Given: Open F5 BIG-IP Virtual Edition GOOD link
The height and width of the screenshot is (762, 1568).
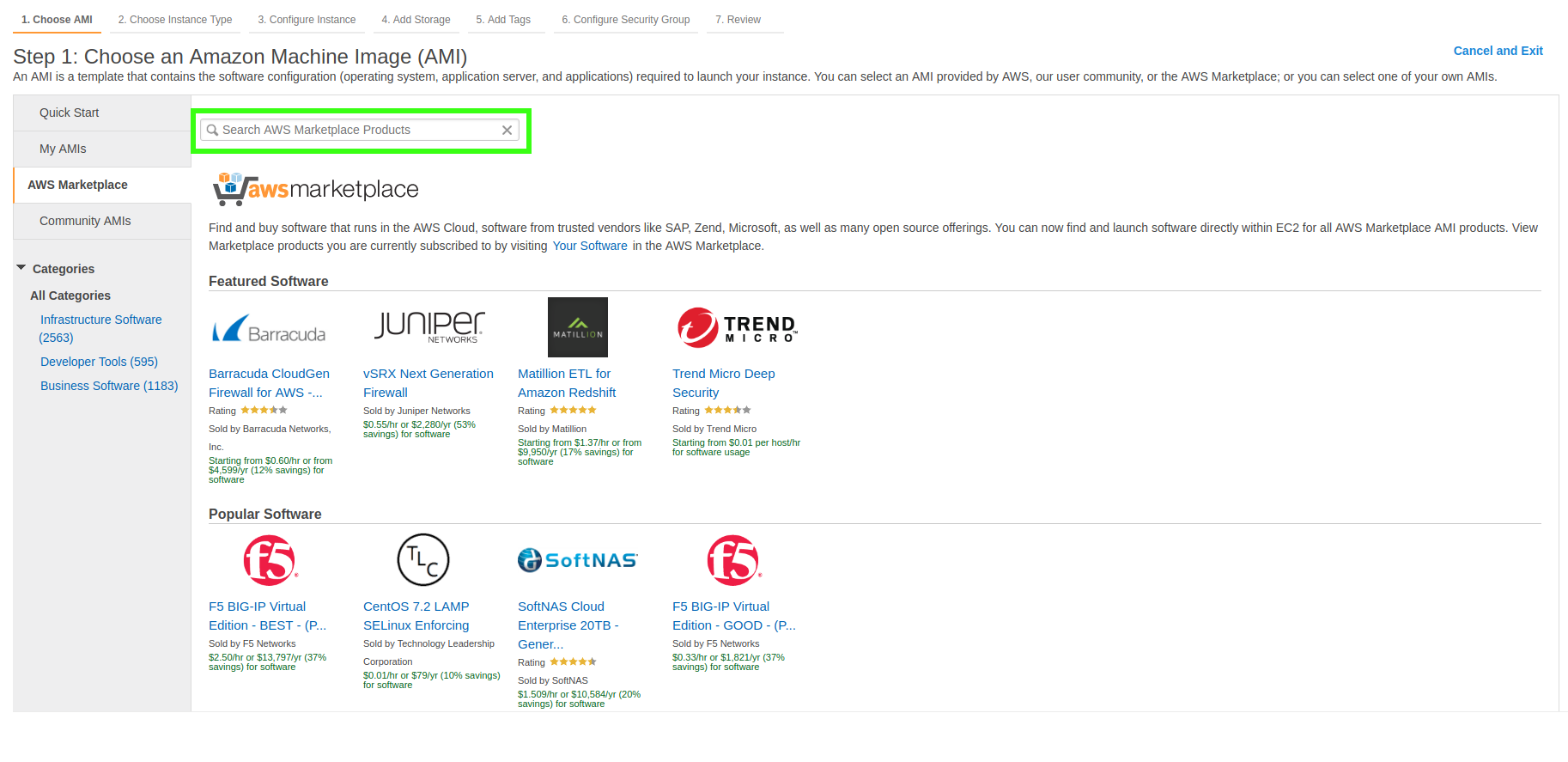Looking at the screenshot, I should point(734,616).
